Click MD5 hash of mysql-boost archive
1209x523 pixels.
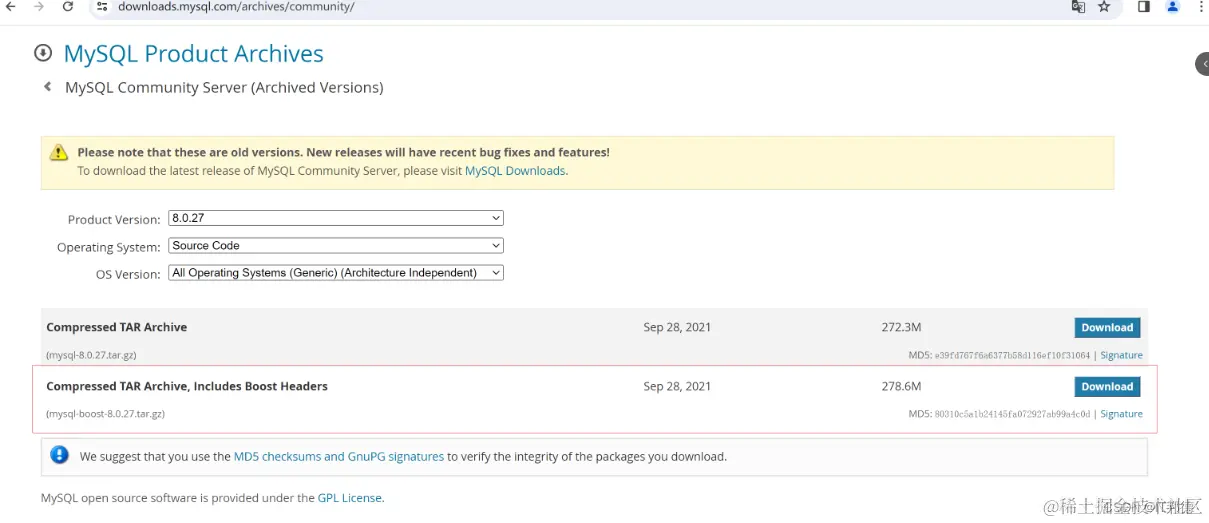click(x=1012, y=414)
